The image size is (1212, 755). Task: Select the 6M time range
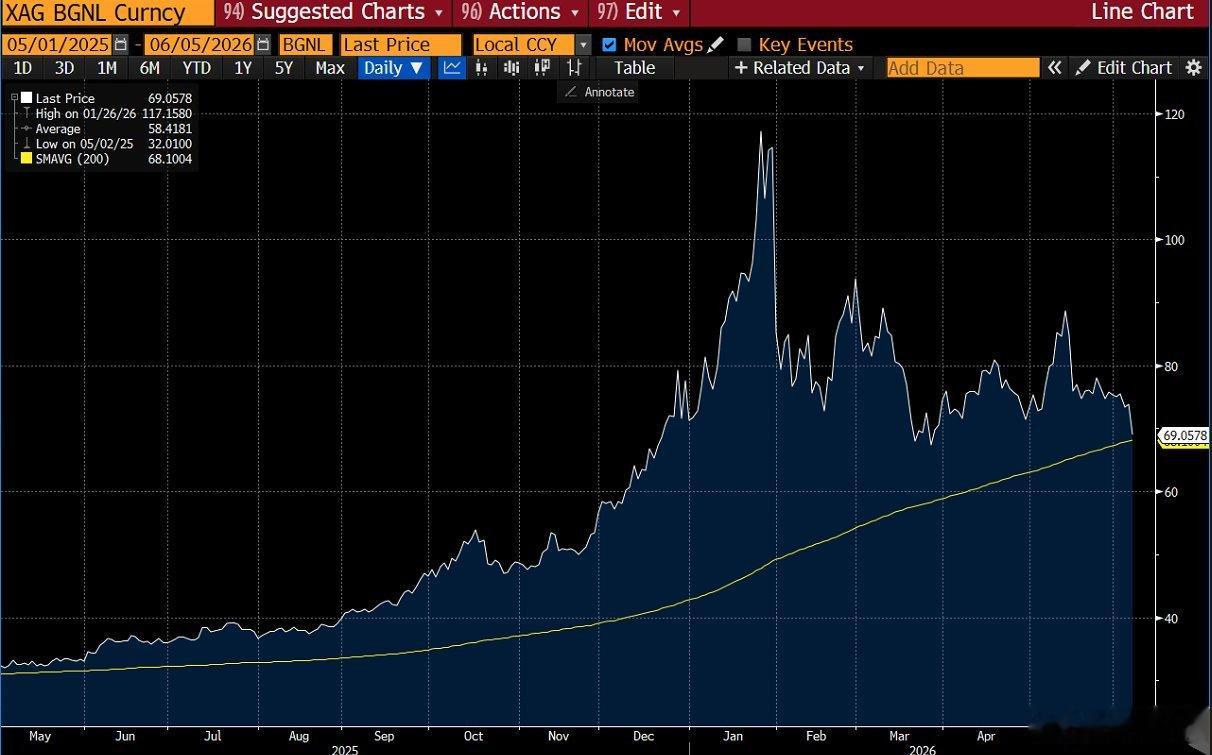click(149, 68)
